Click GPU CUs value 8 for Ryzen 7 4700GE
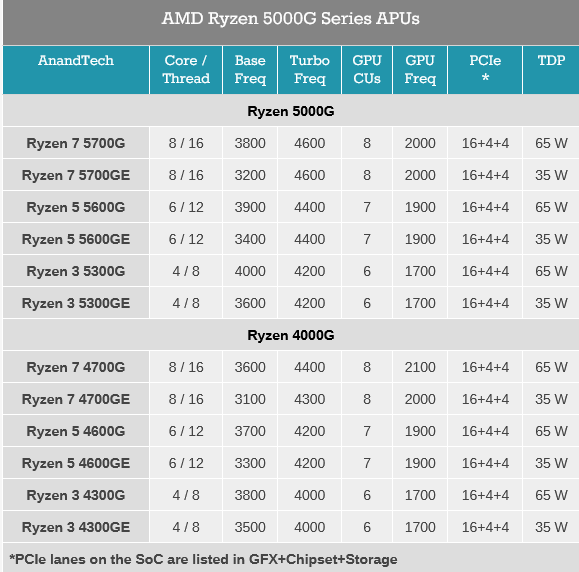Viewport: 579px width, 572px height. (x=367, y=399)
